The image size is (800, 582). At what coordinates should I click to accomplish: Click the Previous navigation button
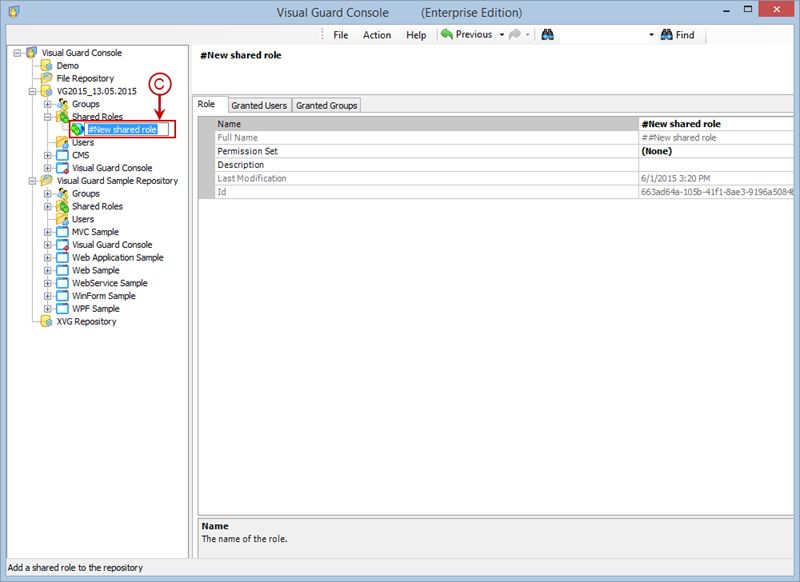[467, 34]
